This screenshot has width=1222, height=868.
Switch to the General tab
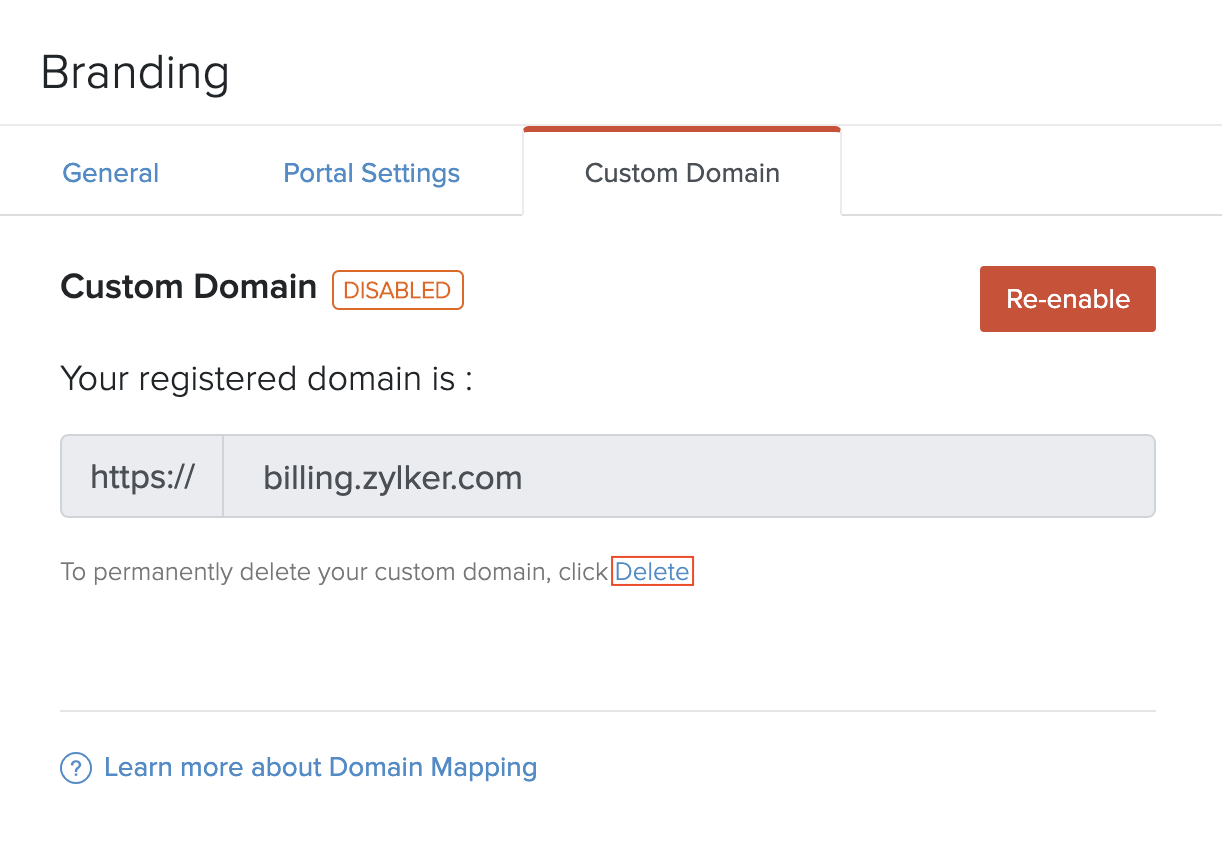(110, 173)
